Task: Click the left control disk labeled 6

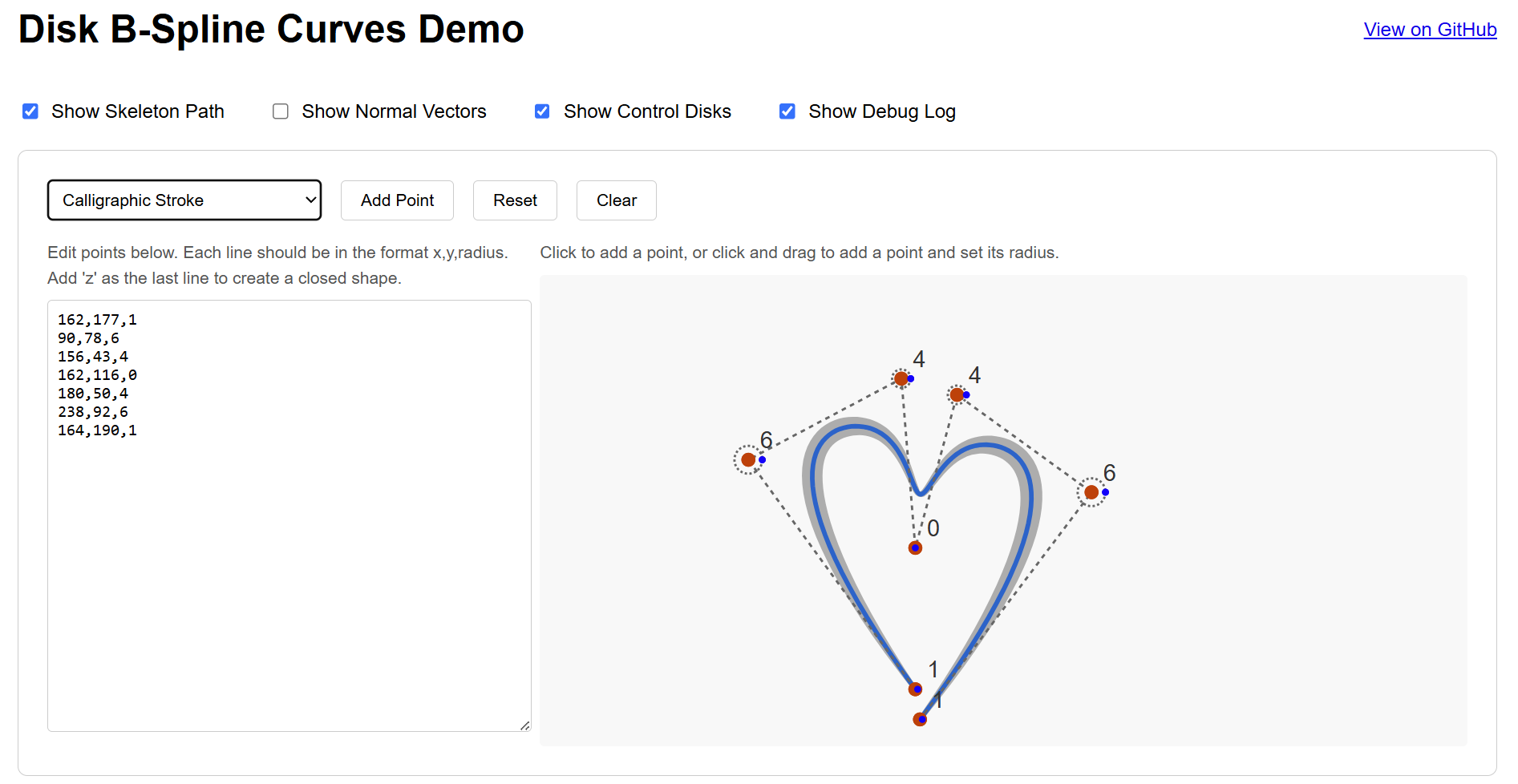Action: point(747,459)
